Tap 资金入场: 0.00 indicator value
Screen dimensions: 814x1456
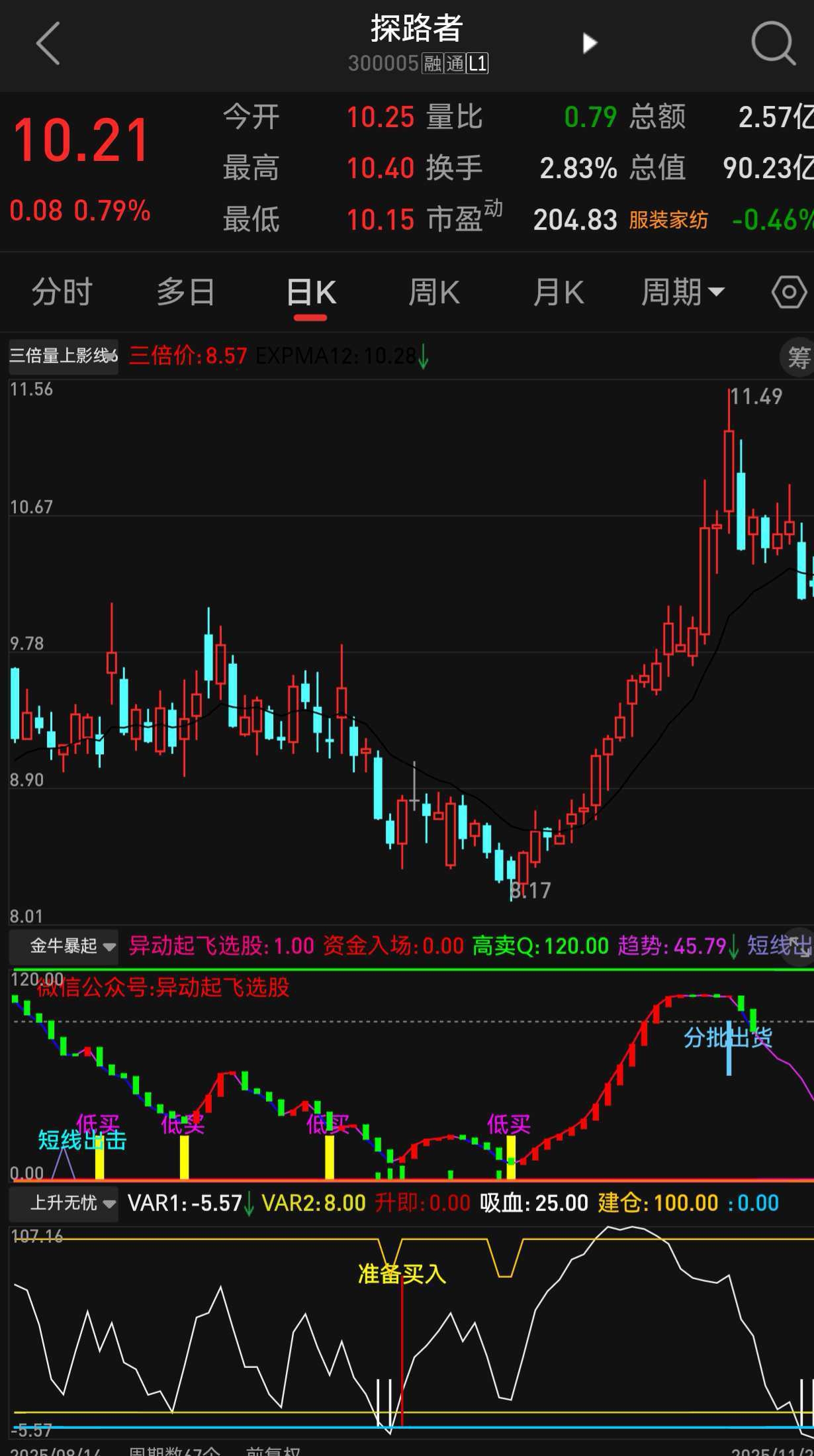tap(394, 946)
